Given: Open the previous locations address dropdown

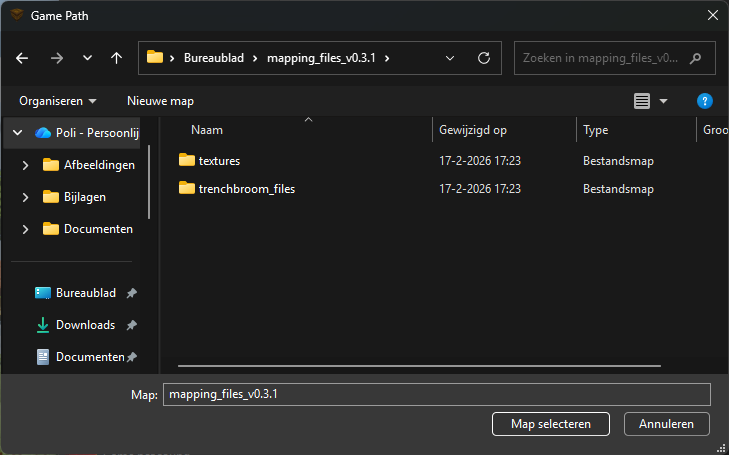Looking at the screenshot, I should [450, 58].
